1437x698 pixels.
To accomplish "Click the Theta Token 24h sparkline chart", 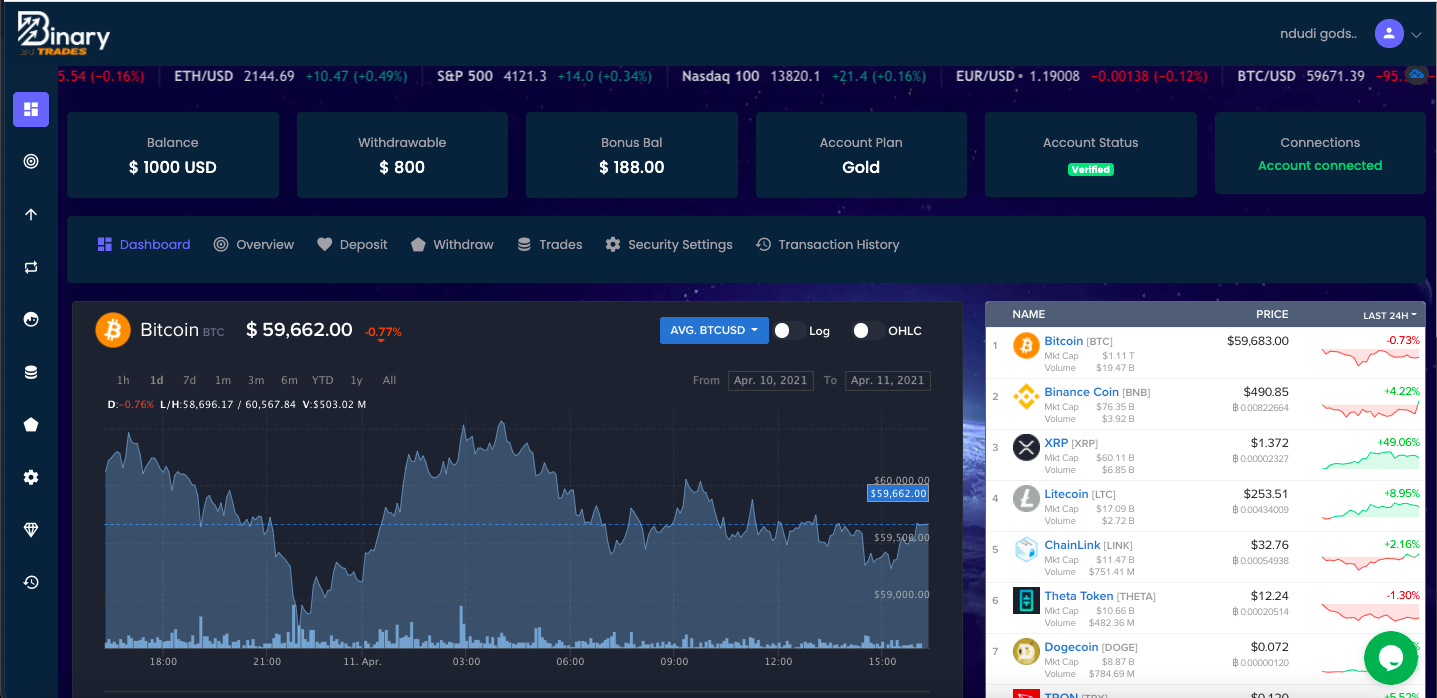I will [x=1370, y=612].
